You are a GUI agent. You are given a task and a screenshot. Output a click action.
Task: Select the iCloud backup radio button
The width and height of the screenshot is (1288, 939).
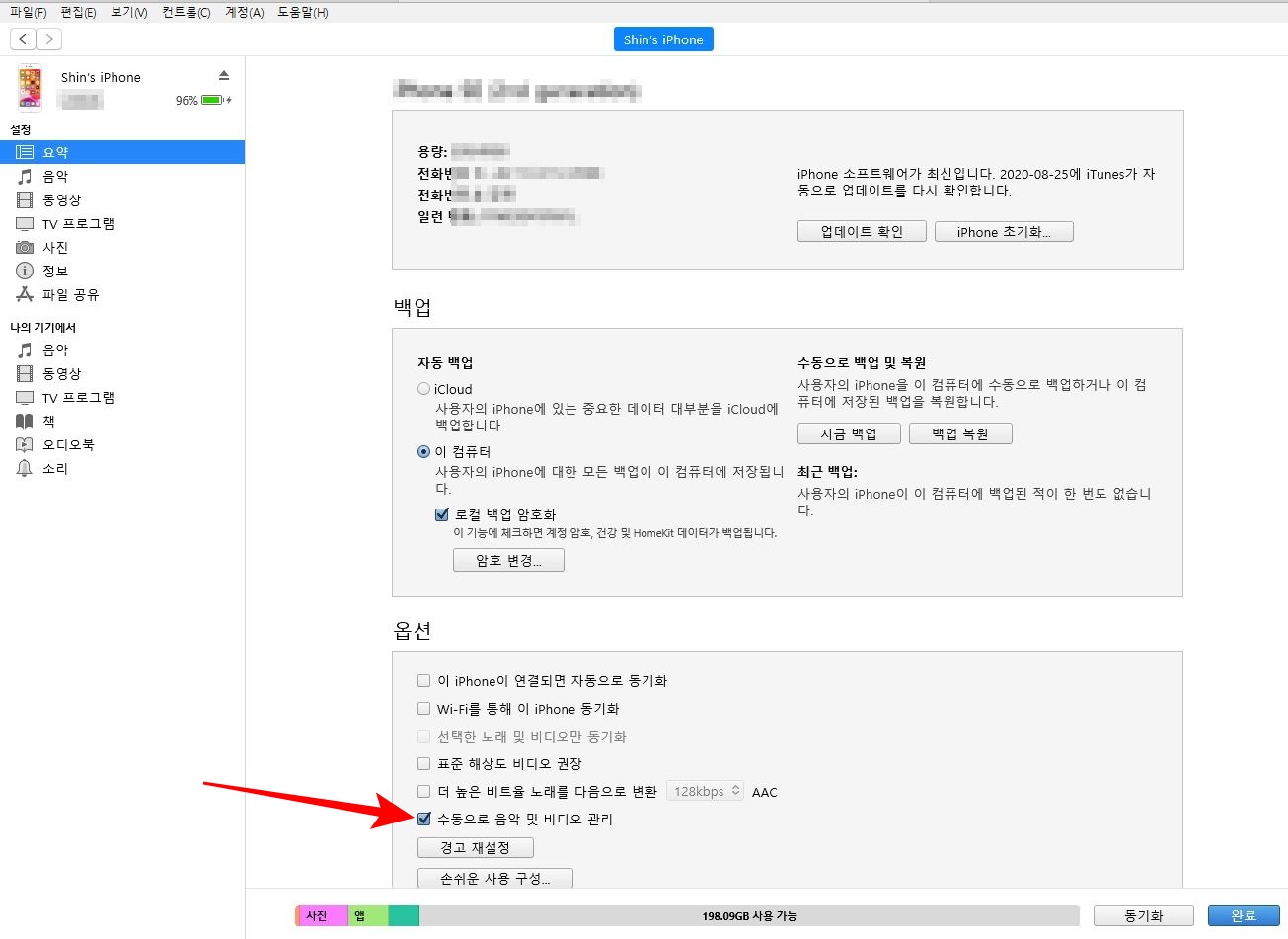[424, 389]
